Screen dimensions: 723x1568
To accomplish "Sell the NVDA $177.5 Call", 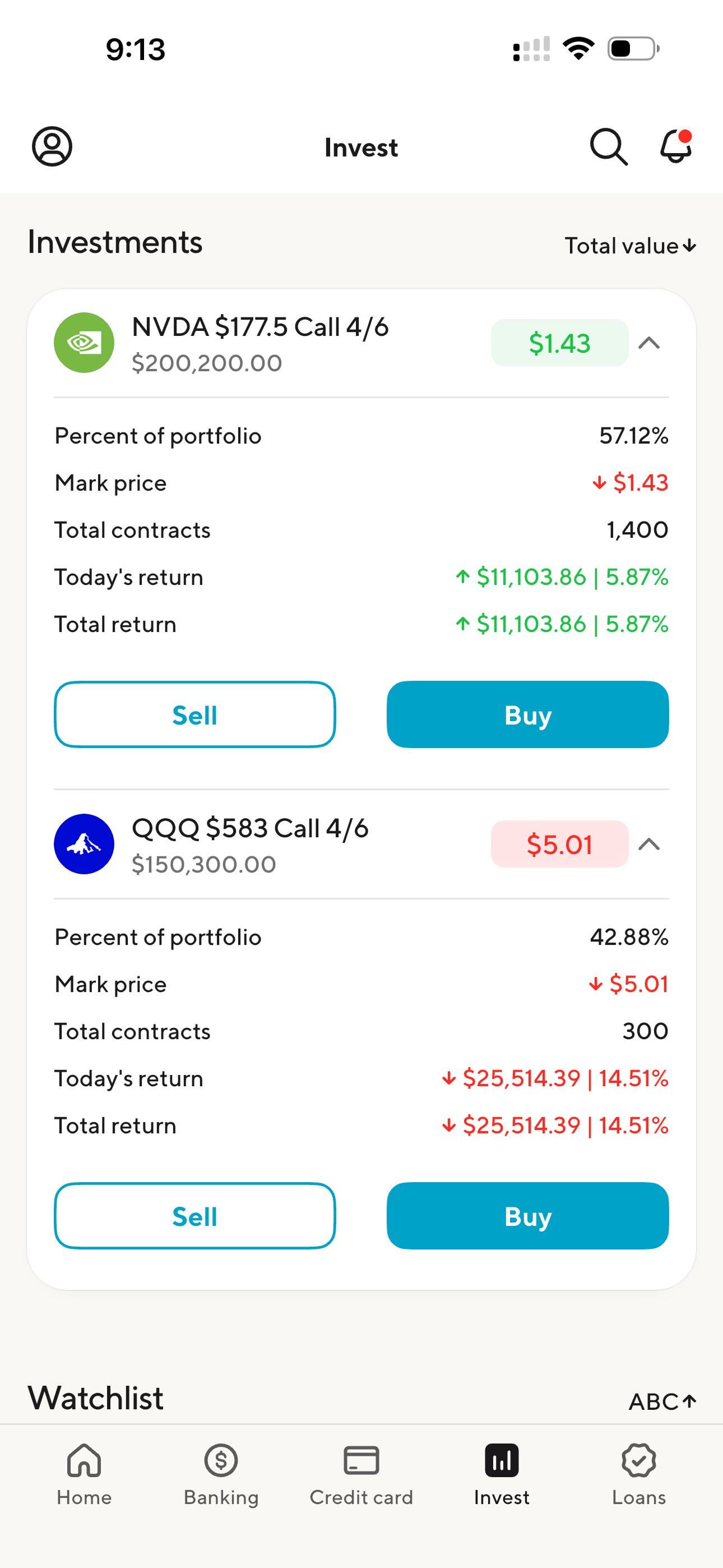I will 194,714.
